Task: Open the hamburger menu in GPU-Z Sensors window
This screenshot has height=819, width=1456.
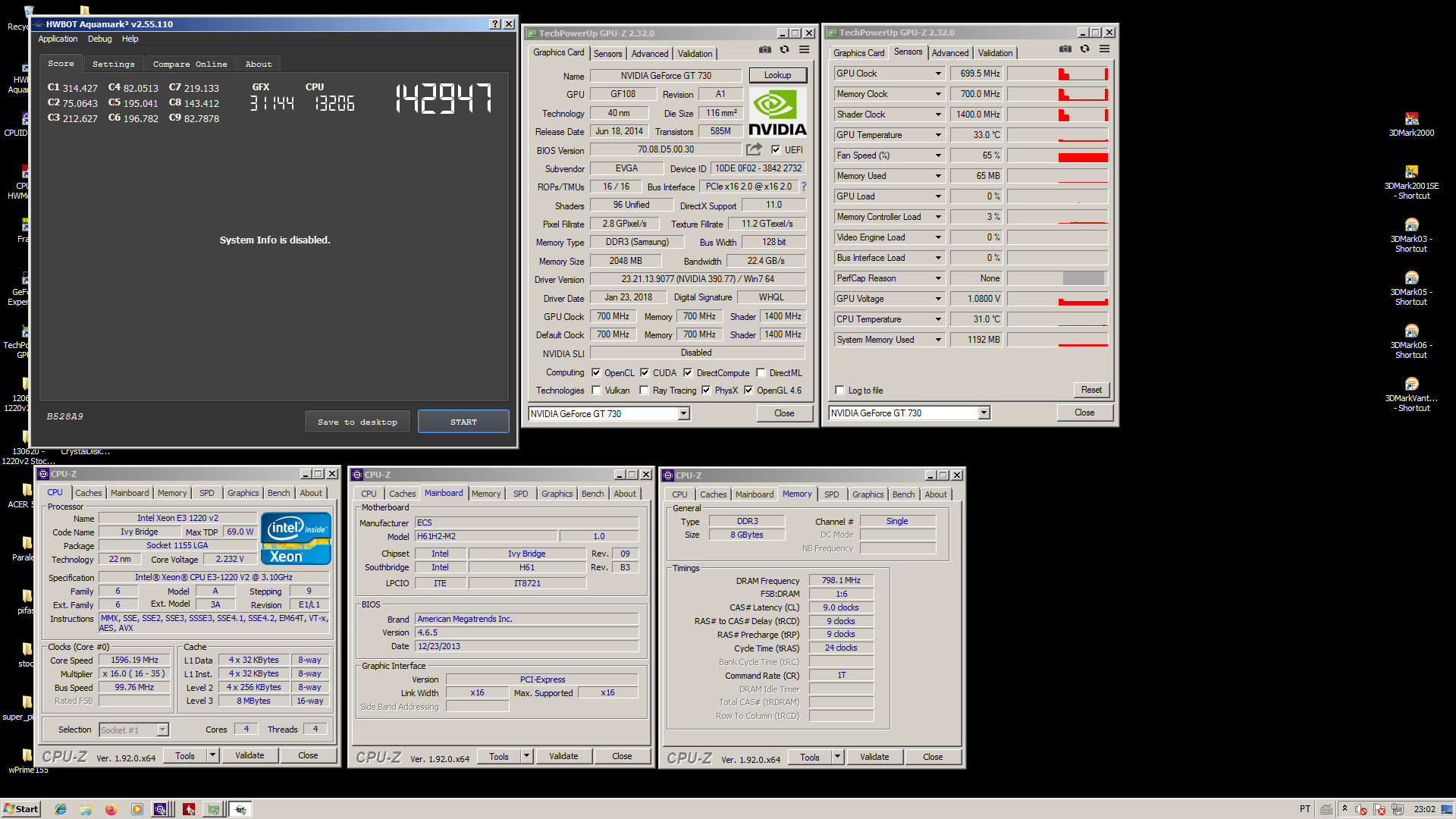Action: coord(1105,49)
